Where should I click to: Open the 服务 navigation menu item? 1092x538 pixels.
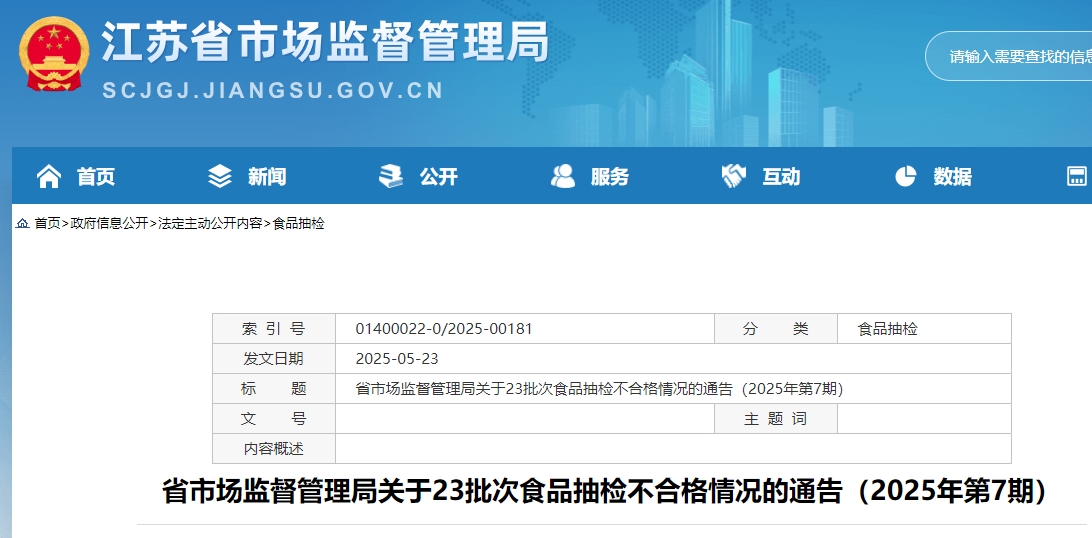click(x=610, y=177)
